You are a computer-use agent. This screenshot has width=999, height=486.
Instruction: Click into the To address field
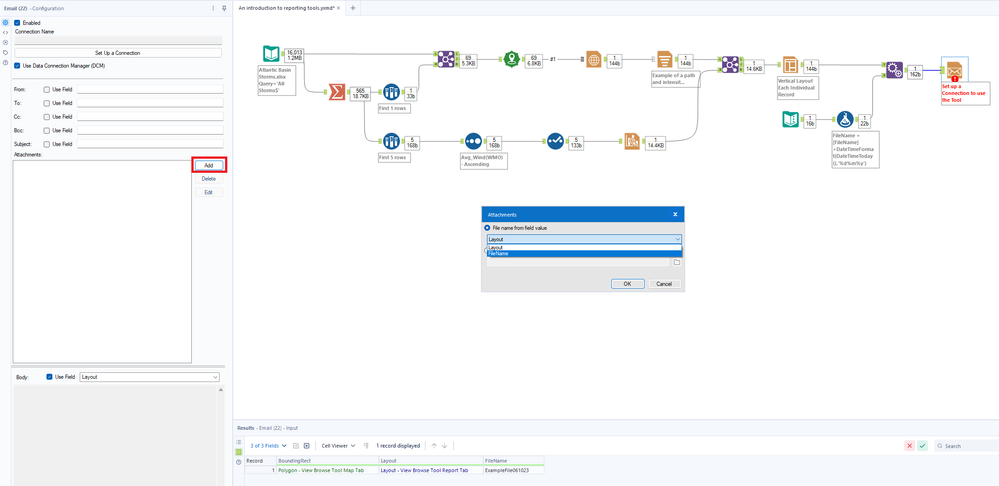[x=150, y=103]
